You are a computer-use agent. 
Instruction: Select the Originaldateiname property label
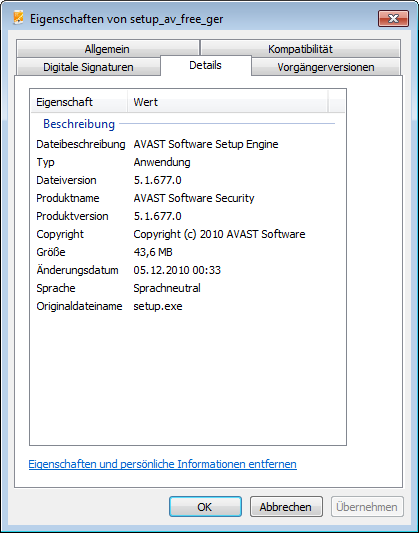click(x=79, y=306)
